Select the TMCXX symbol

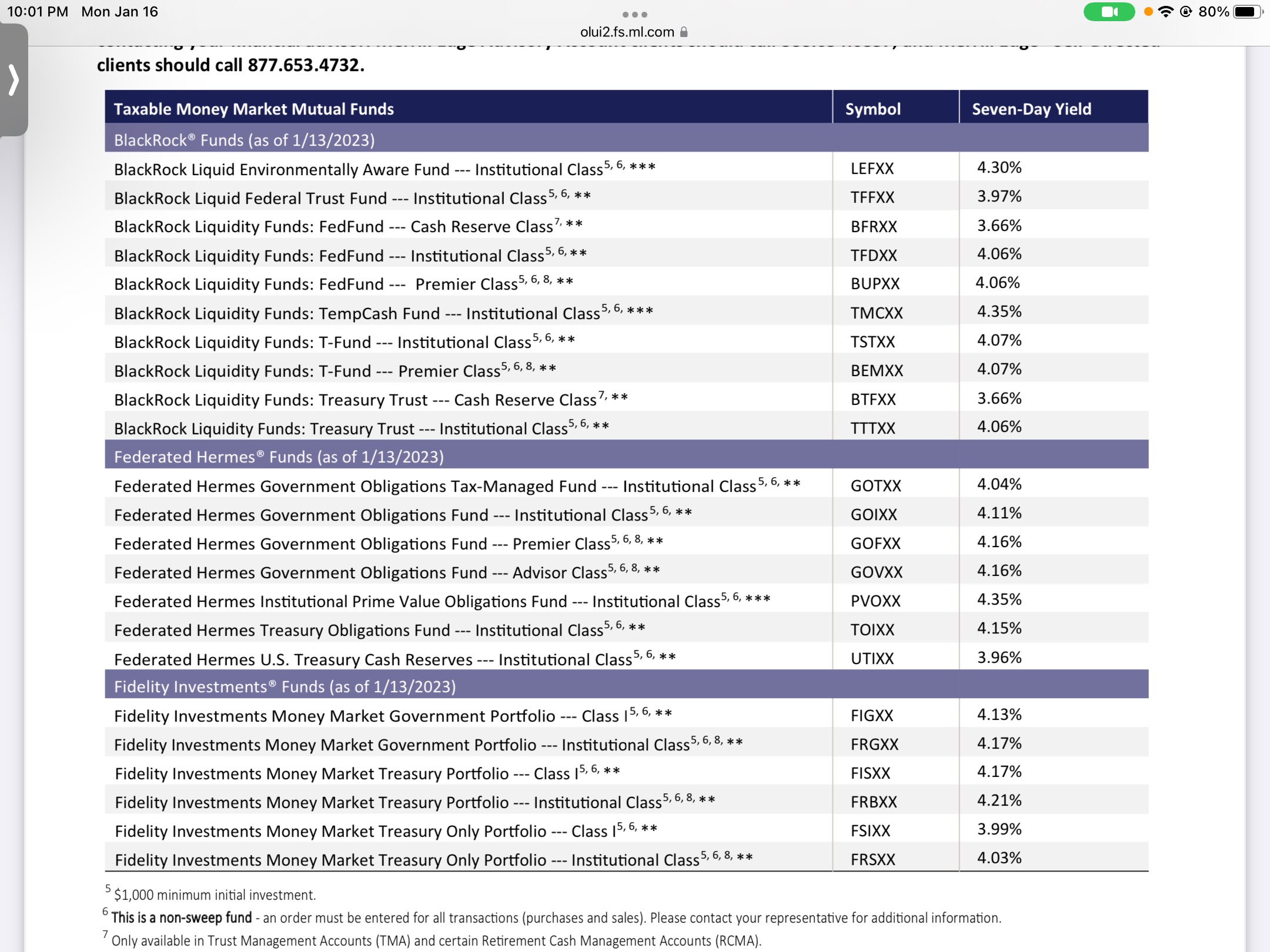(x=876, y=313)
